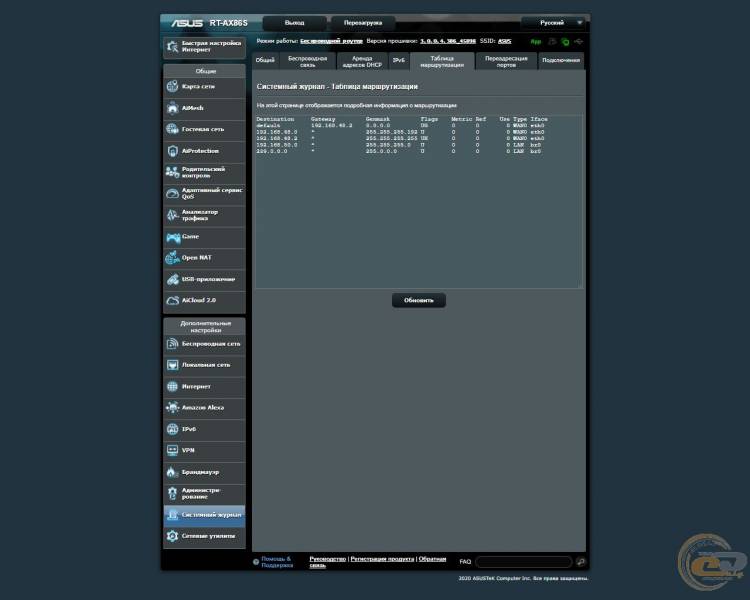Open the Регистрация продукта link
This screenshot has width=750, height=600.
(382, 559)
